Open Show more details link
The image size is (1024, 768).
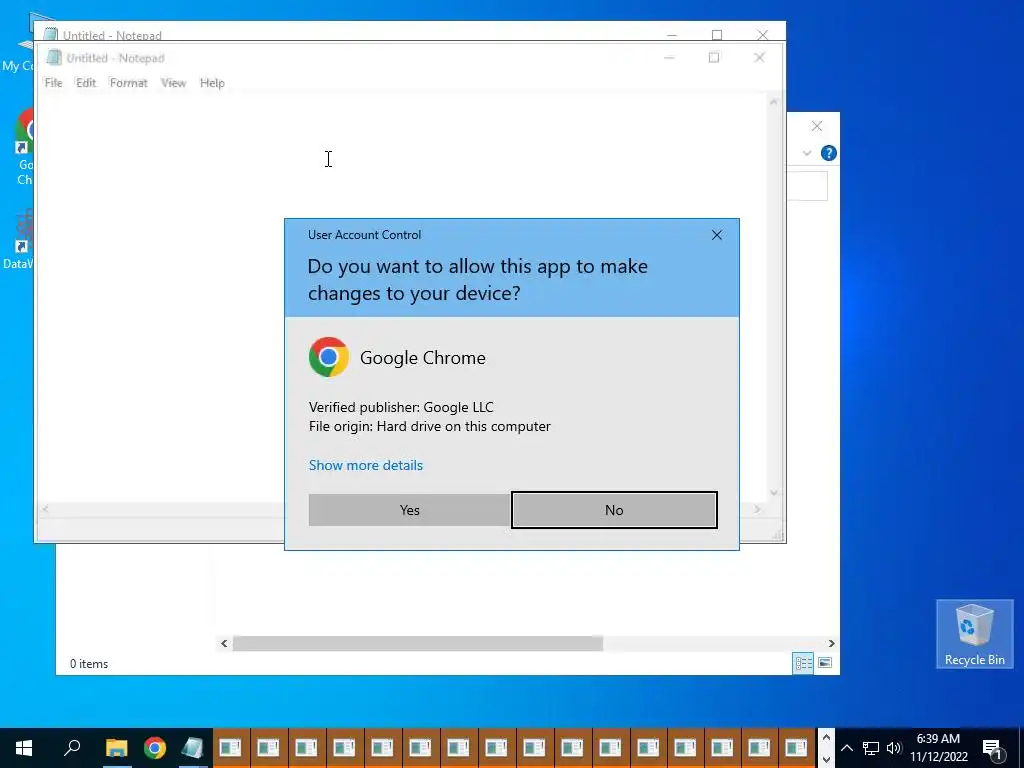pyautogui.click(x=366, y=465)
